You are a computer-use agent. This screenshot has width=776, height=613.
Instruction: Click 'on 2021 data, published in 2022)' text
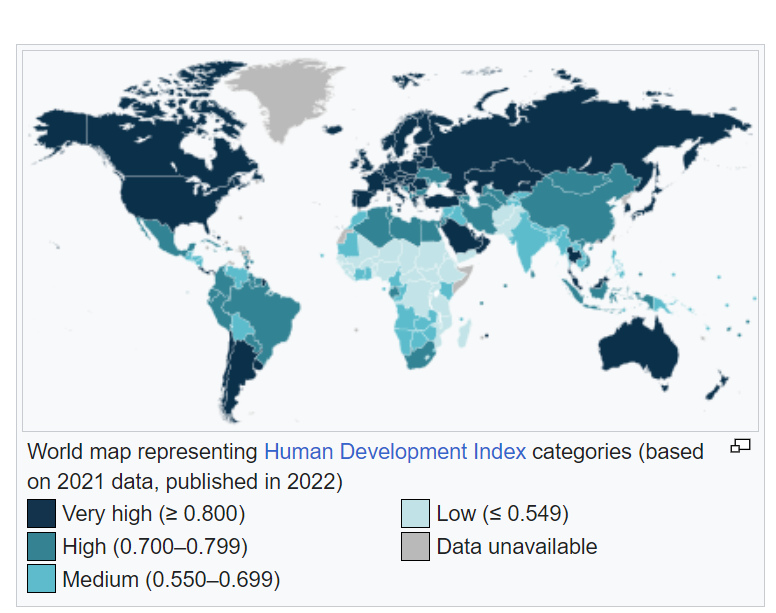[x=185, y=481]
